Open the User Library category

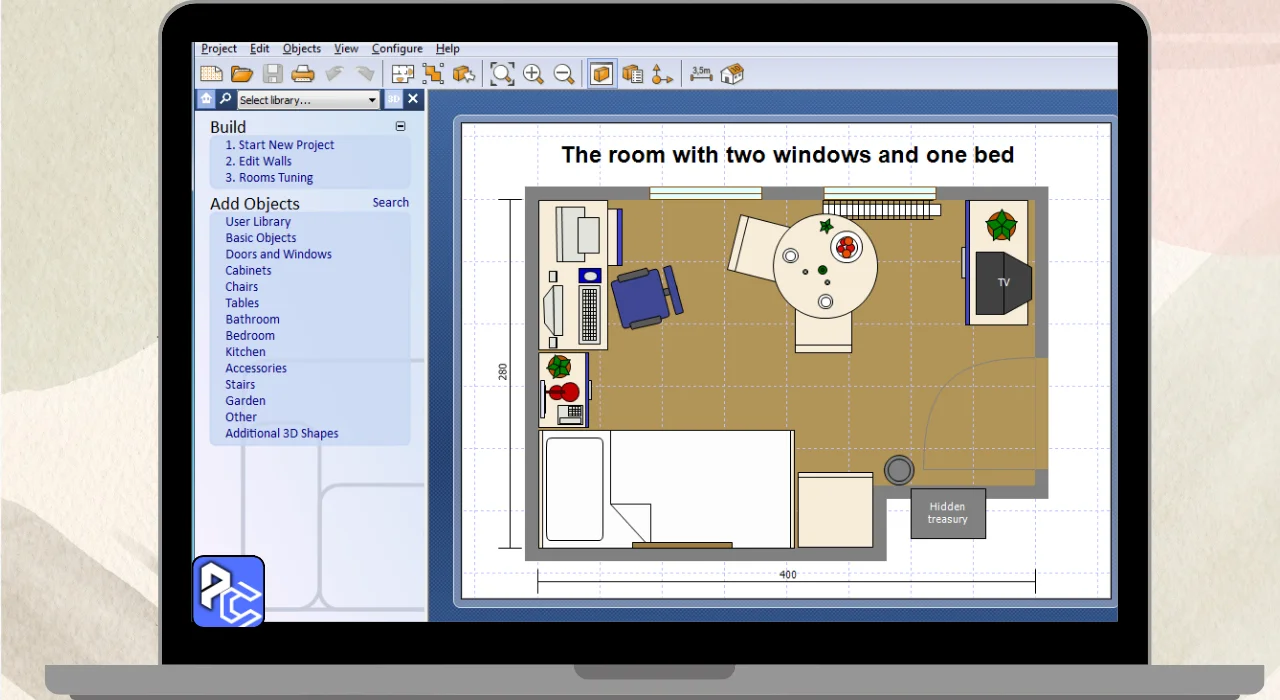coord(258,222)
